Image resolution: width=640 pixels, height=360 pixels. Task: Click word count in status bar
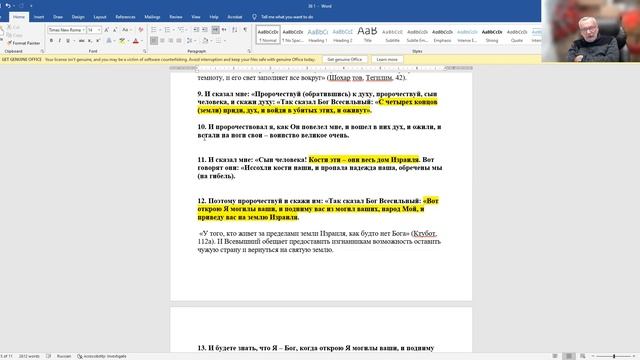[29, 356]
